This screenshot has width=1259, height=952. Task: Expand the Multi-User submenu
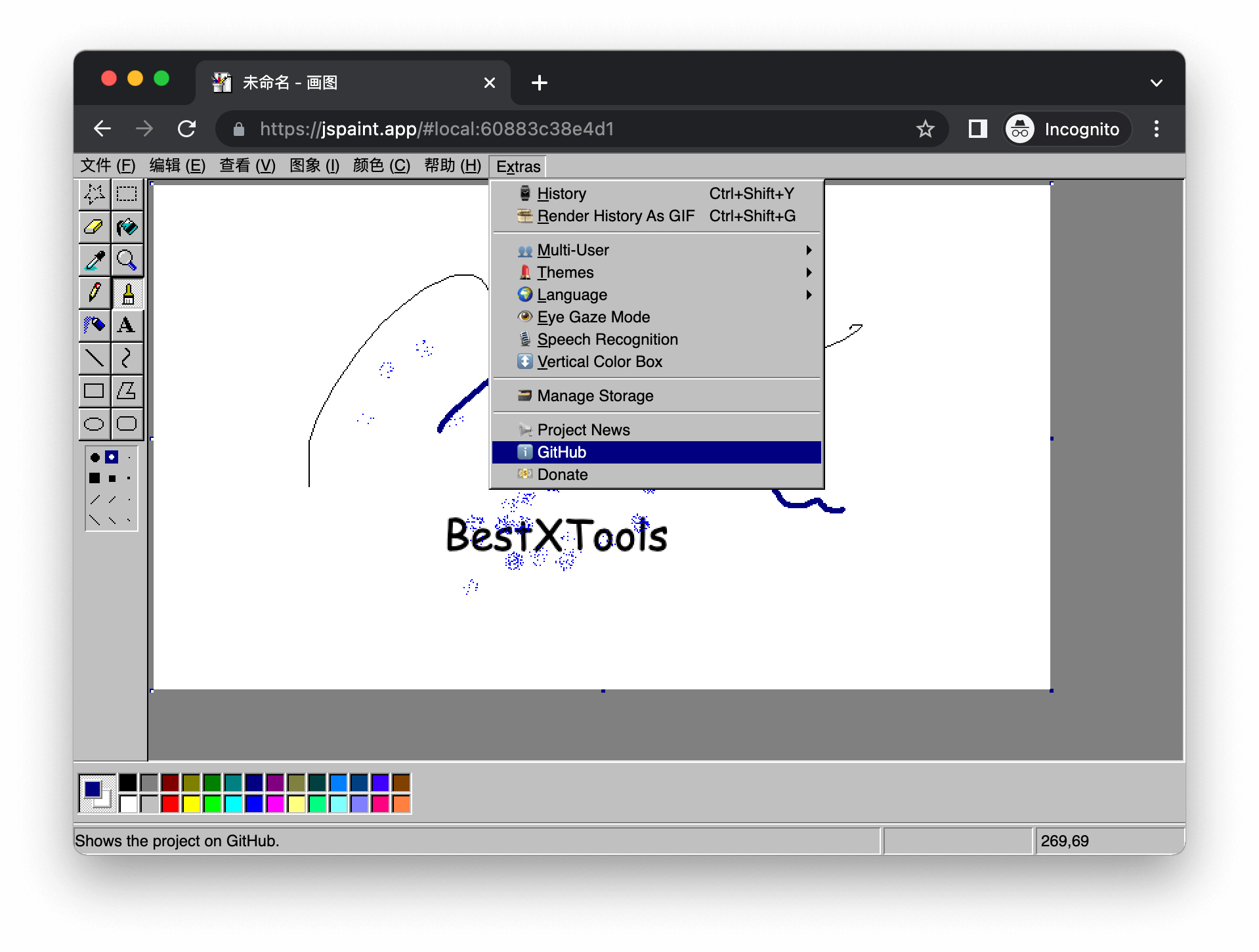pos(656,250)
